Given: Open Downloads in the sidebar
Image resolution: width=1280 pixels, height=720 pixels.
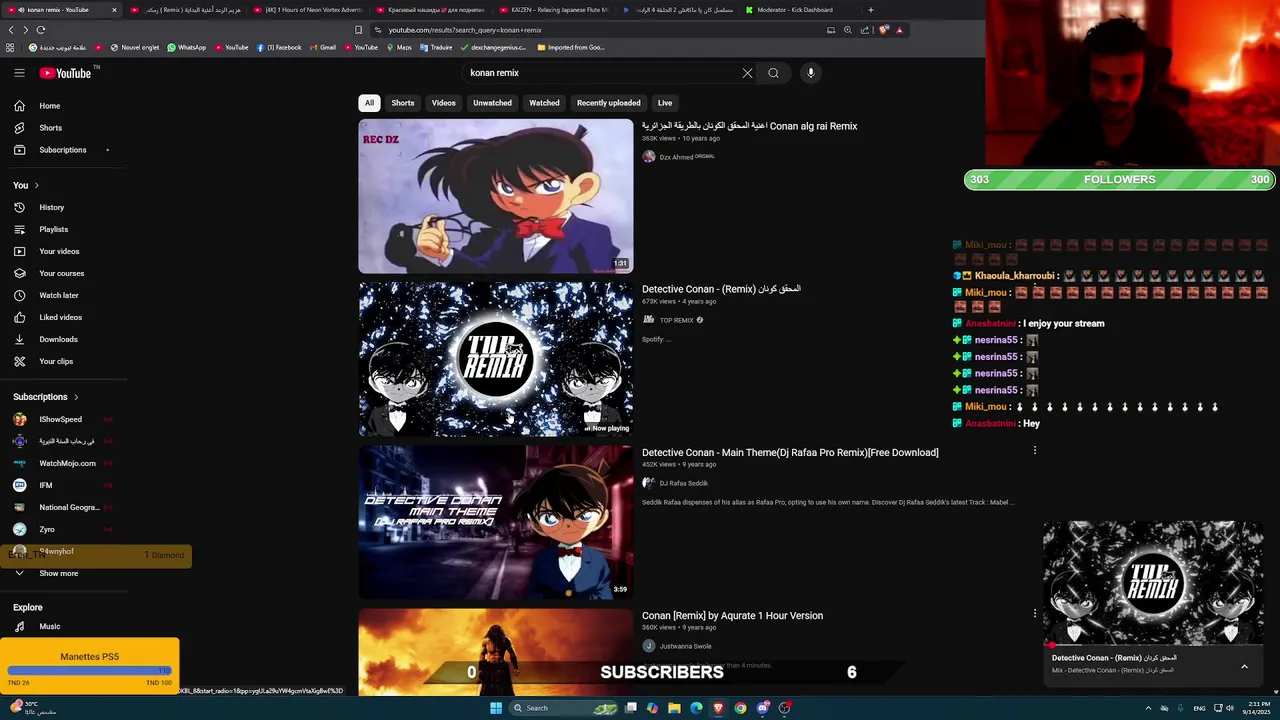Looking at the screenshot, I should pyautogui.click(x=58, y=340).
